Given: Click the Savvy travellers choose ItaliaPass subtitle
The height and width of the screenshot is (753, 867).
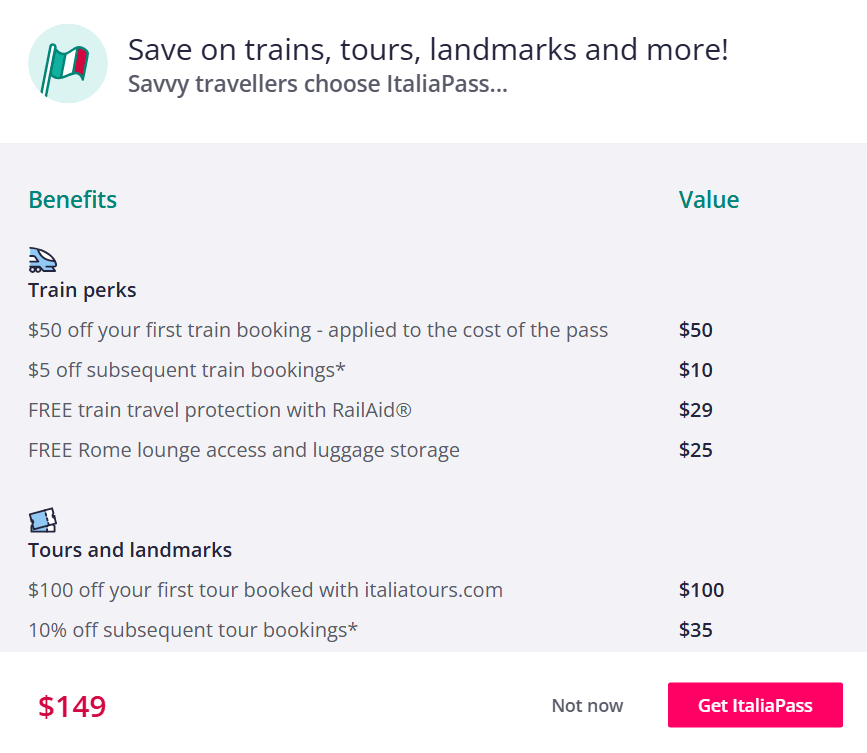Looking at the screenshot, I should pos(318,84).
